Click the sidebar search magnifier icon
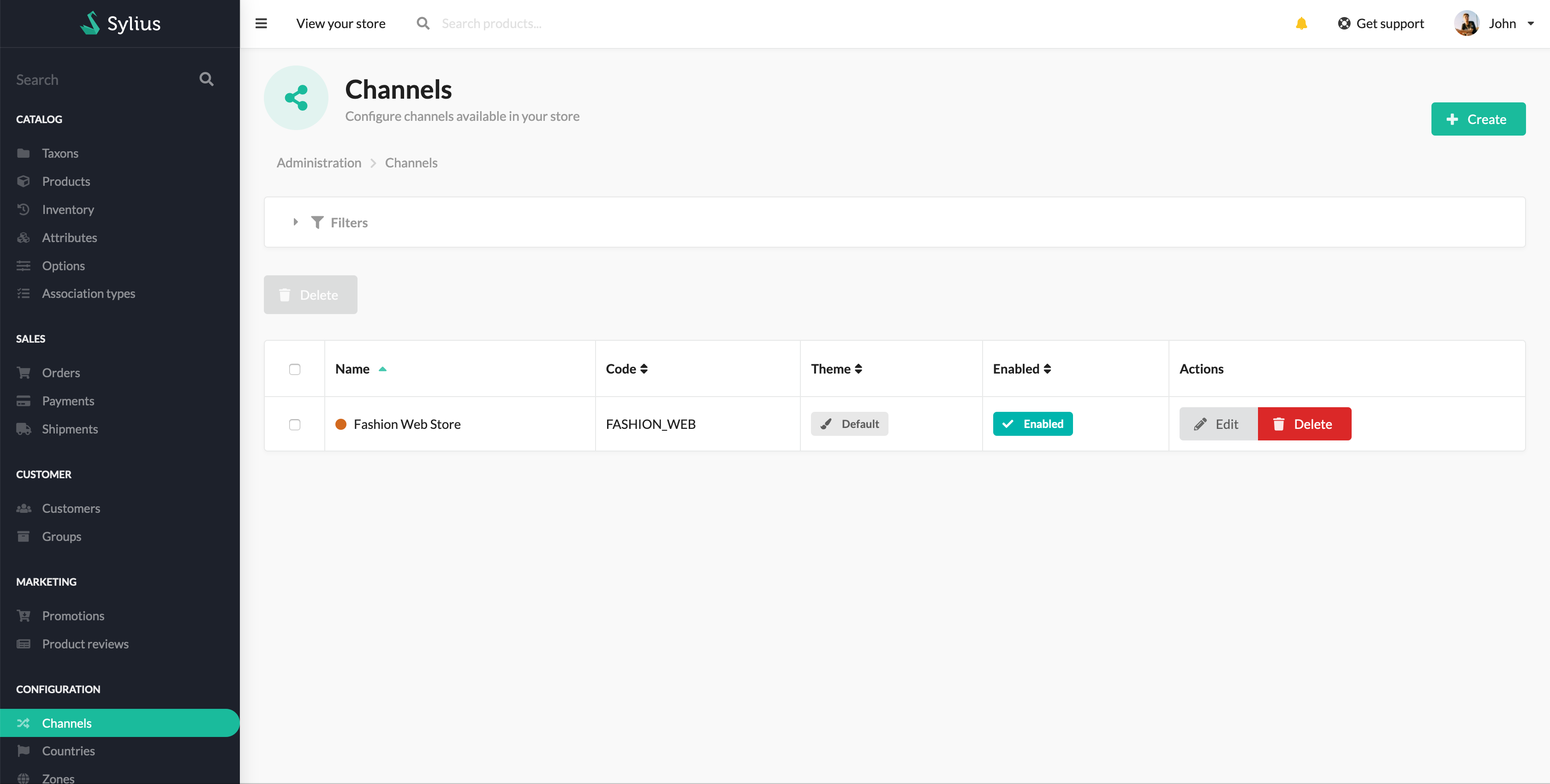Image resolution: width=1550 pixels, height=784 pixels. pyautogui.click(x=206, y=79)
